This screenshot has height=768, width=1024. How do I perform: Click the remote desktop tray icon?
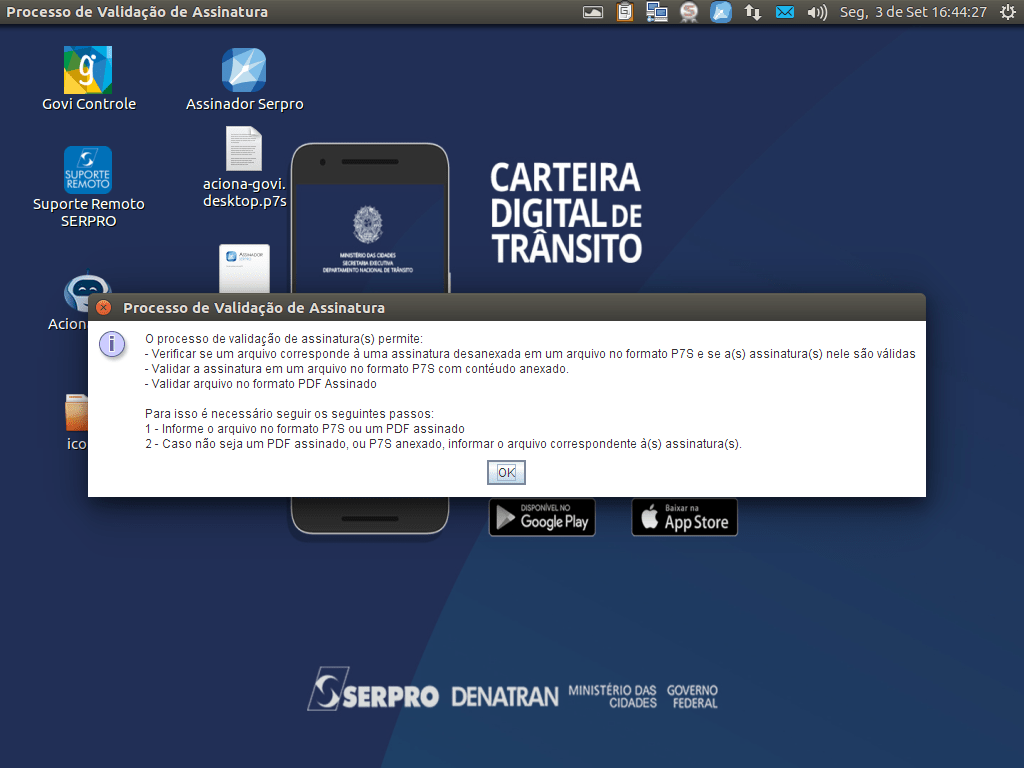(x=656, y=12)
